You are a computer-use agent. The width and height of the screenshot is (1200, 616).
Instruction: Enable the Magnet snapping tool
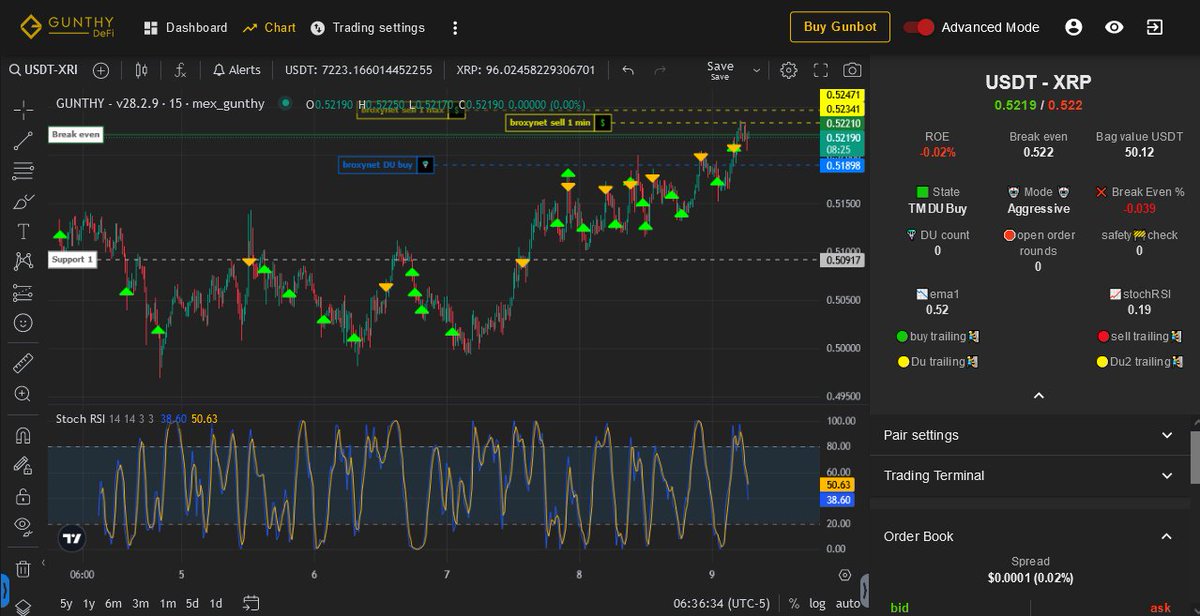(x=22, y=435)
